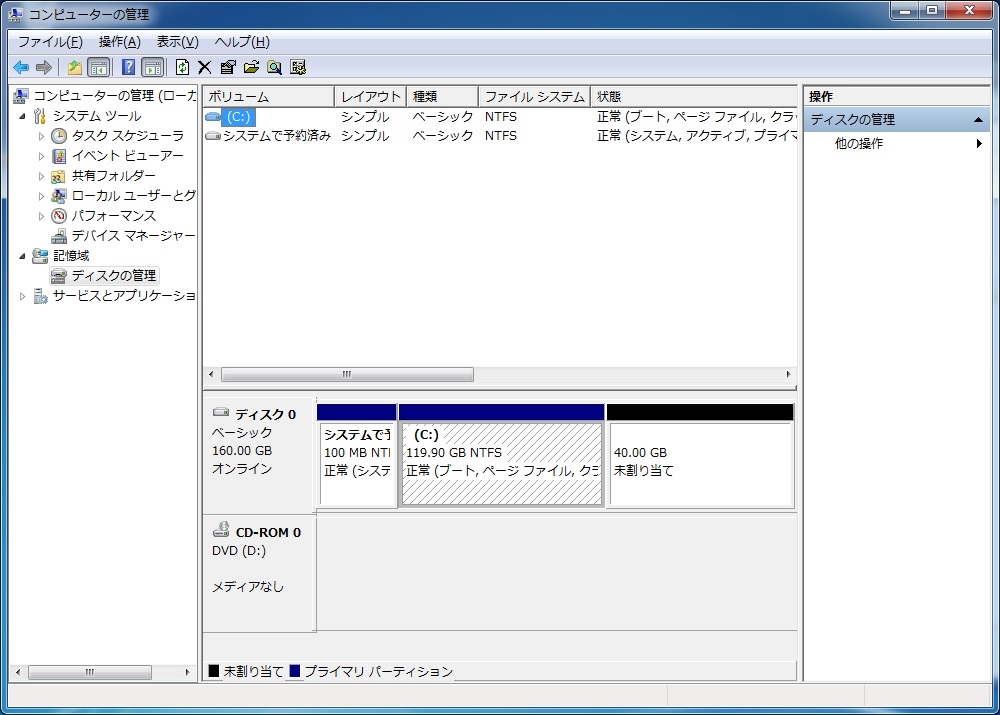Image resolution: width=1000 pixels, height=715 pixels.
Task: Collapse the ディスクの管理 actions section arrow
Action: pyautogui.click(x=978, y=120)
